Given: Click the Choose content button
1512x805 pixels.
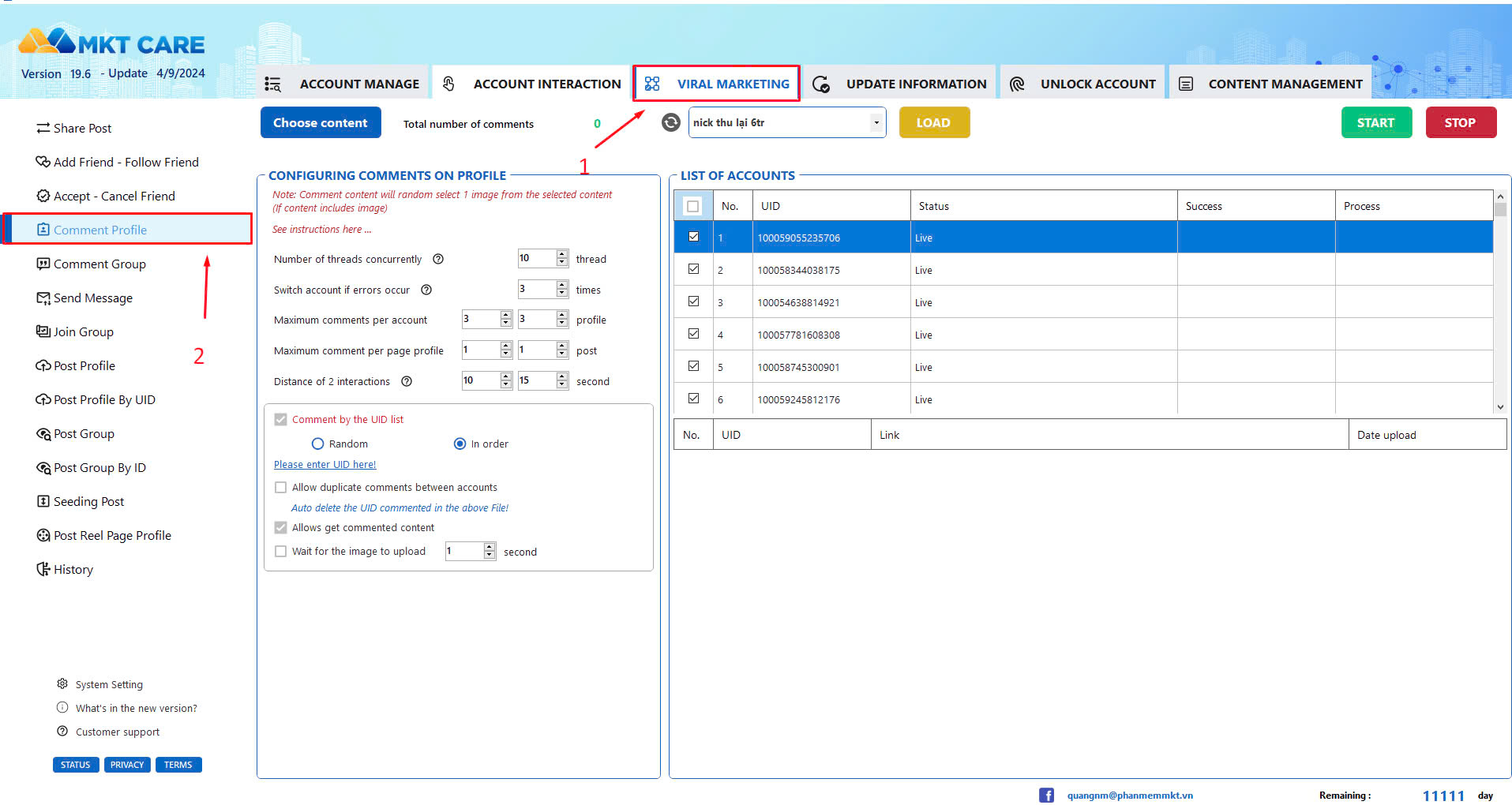Looking at the screenshot, I should point(321,122).
